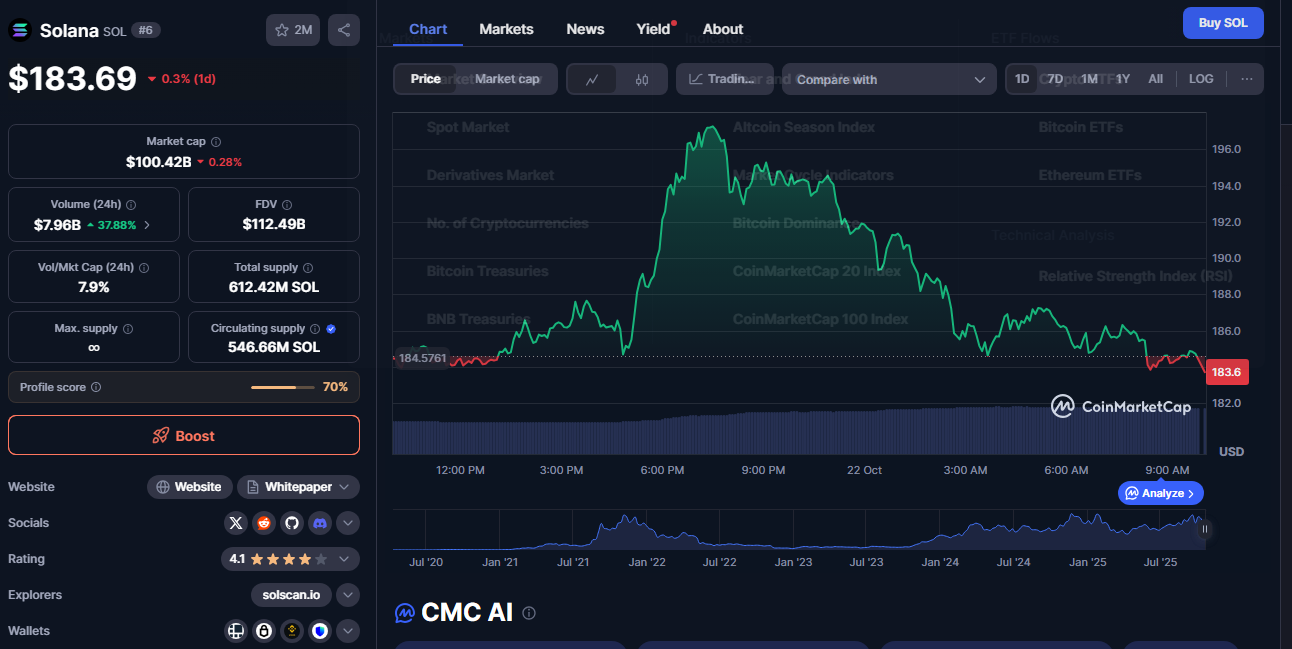Viewport: 1292px width, 649px height.
Task: Set chart range to 1Y
Action: pos(1123,79)
